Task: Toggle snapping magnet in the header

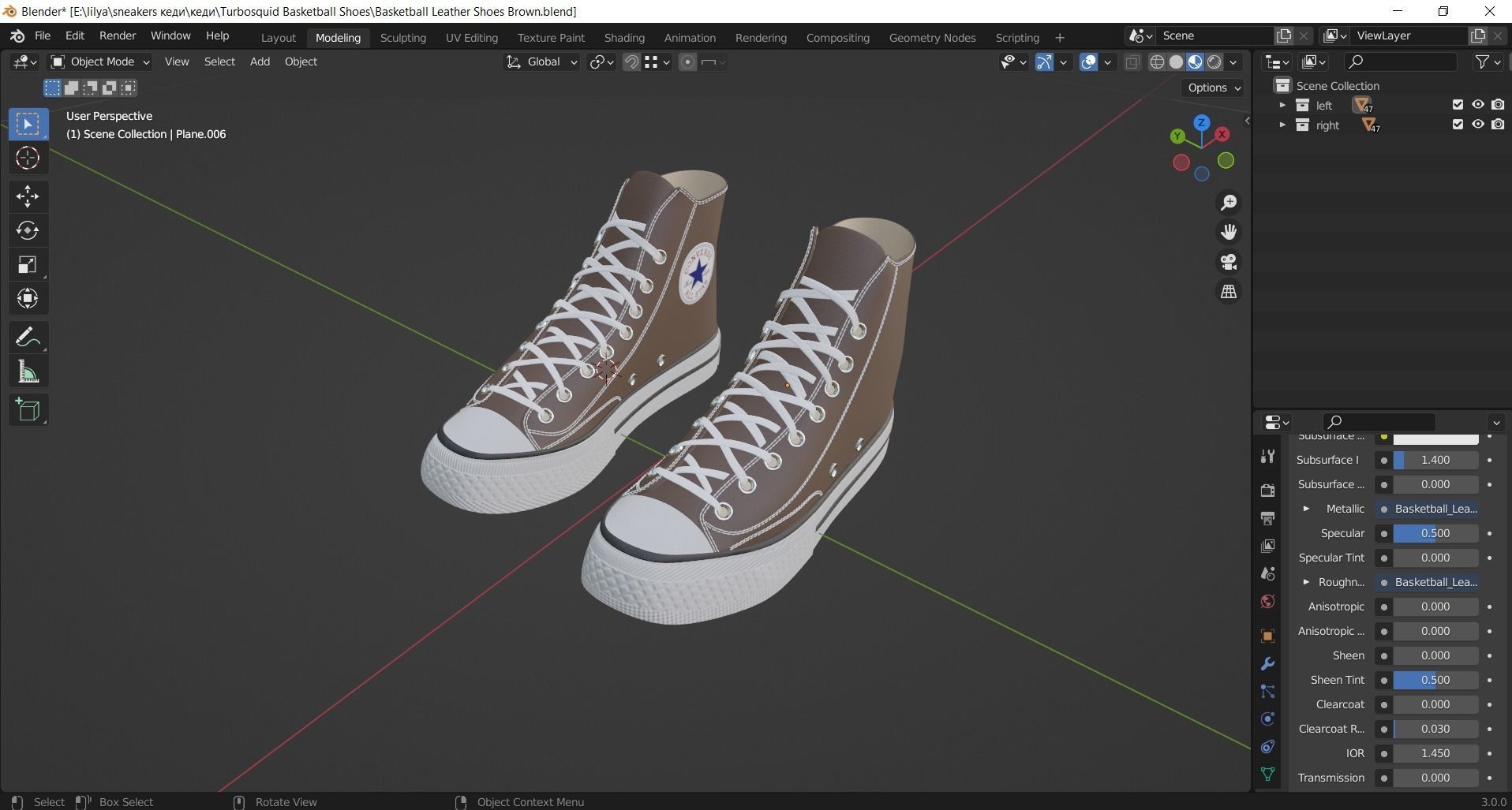Action: [x=631, y=62]
